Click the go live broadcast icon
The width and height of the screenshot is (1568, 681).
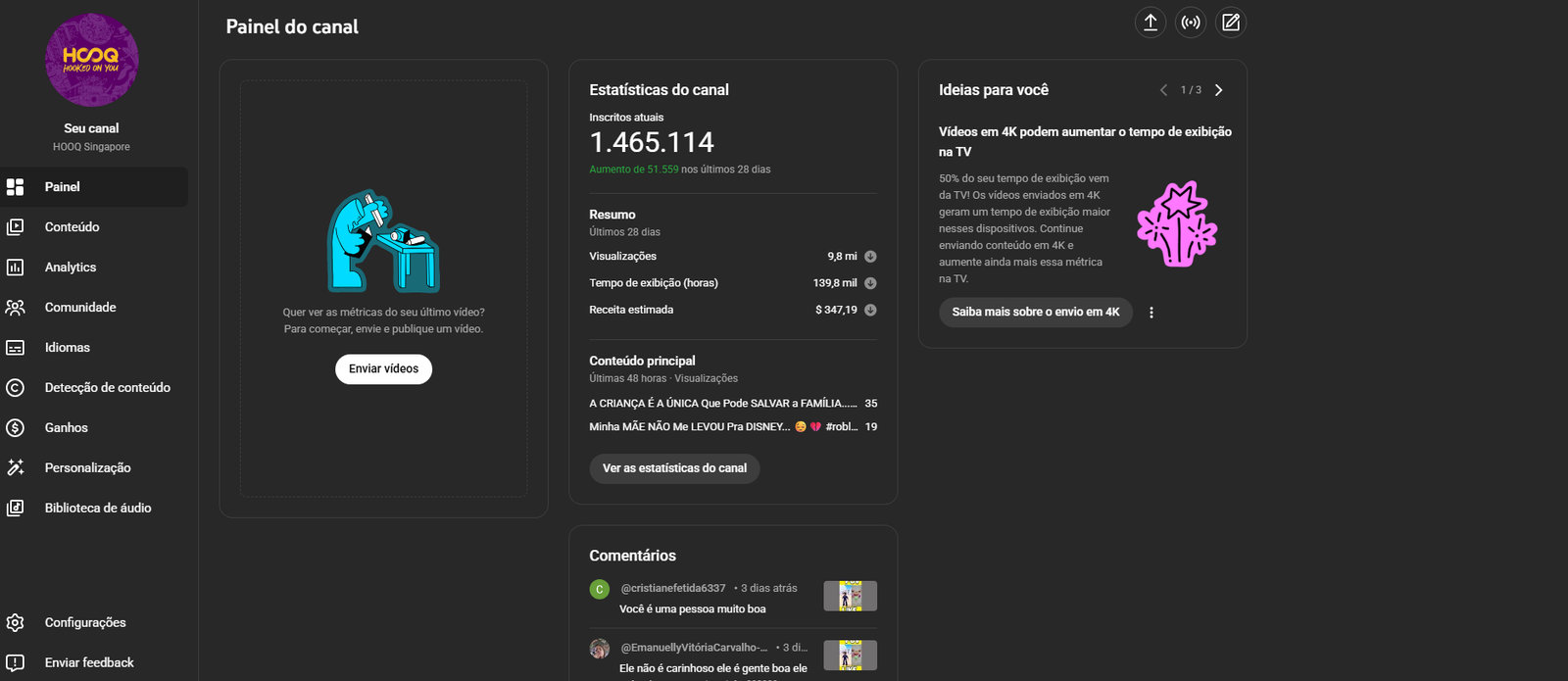(1191, 23)
